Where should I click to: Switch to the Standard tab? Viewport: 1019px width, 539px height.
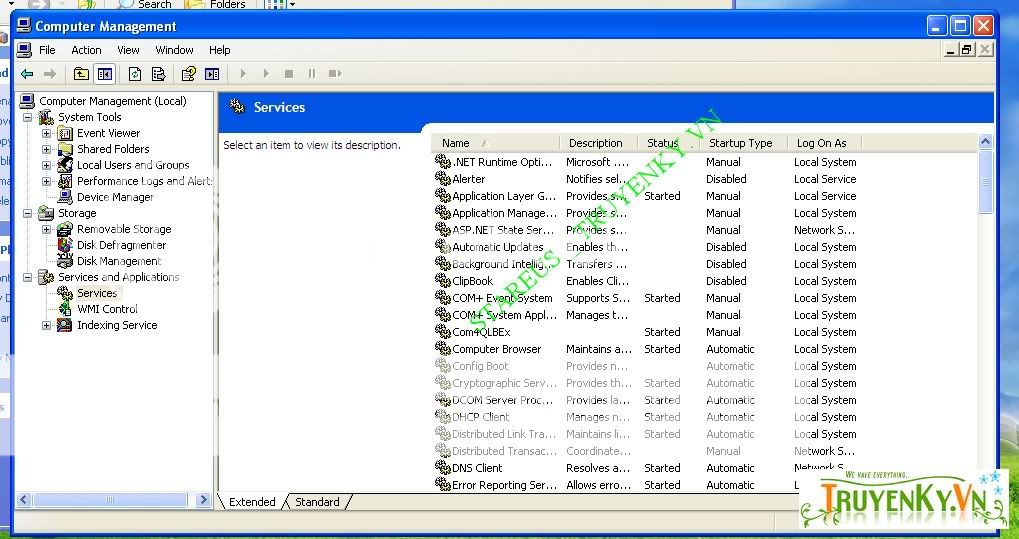coord(317,502)
